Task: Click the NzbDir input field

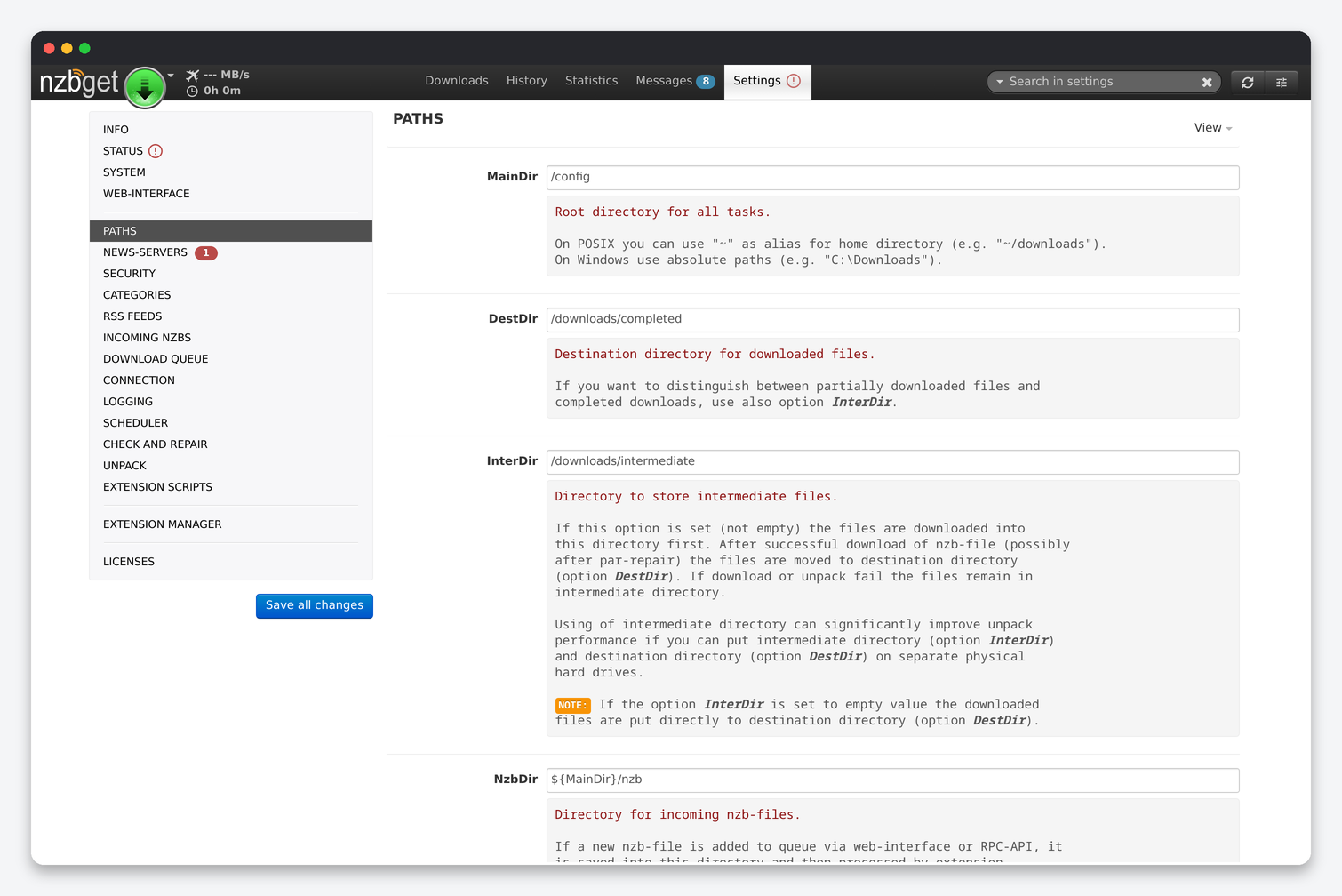Action: coord(892,780)
